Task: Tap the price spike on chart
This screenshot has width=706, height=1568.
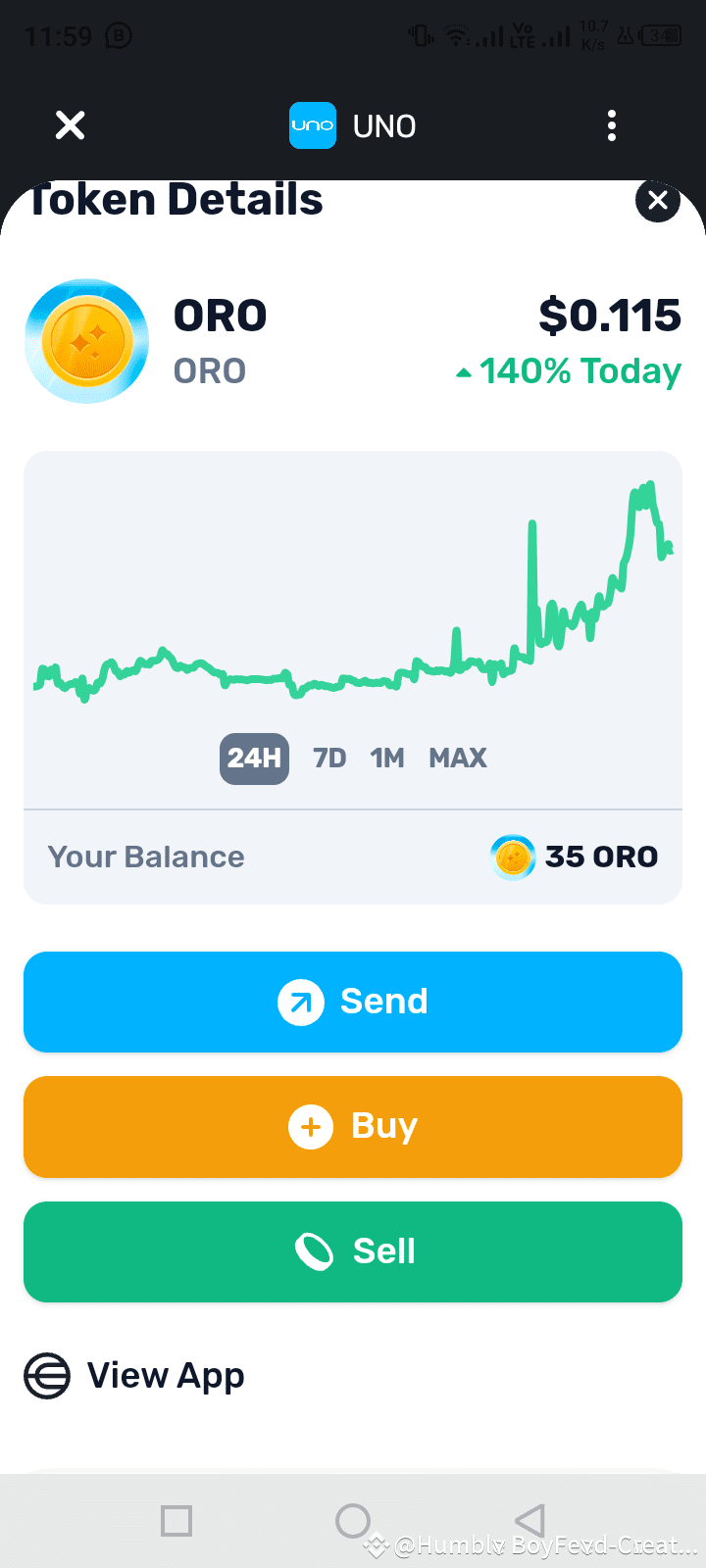Action: tap(532, 588)
